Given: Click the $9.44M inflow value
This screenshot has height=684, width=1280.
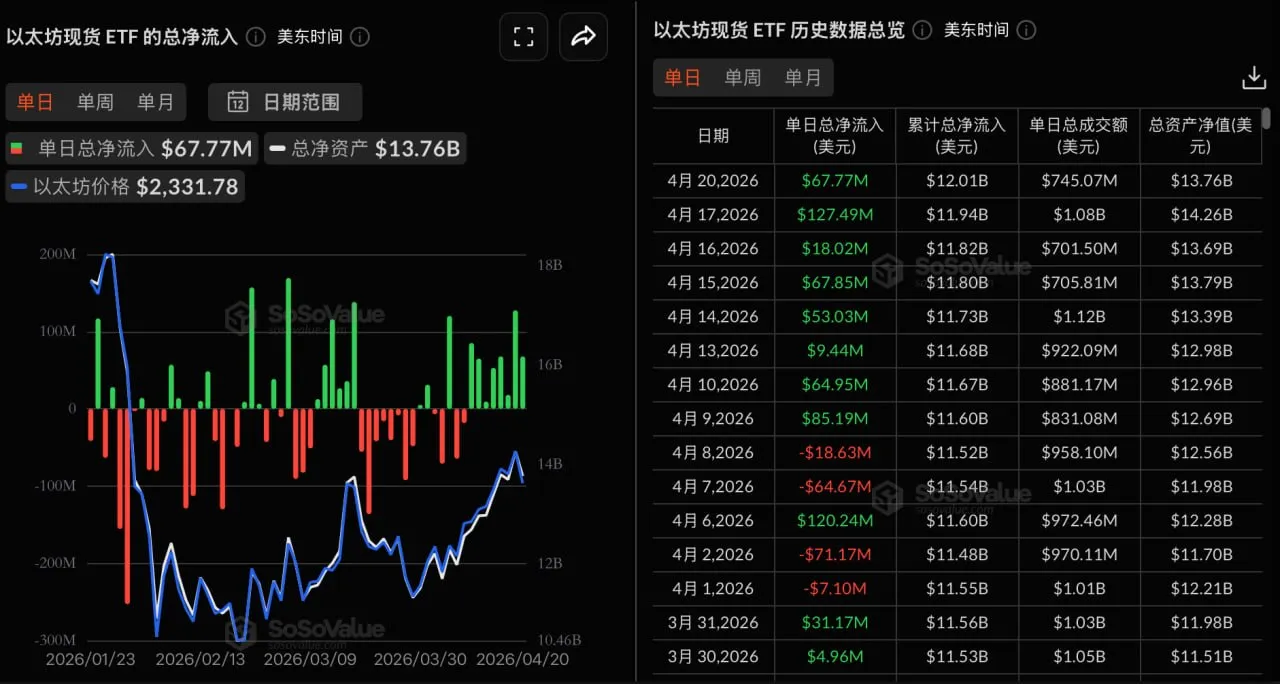Looking at the screenshot, I should coord(834,351).
